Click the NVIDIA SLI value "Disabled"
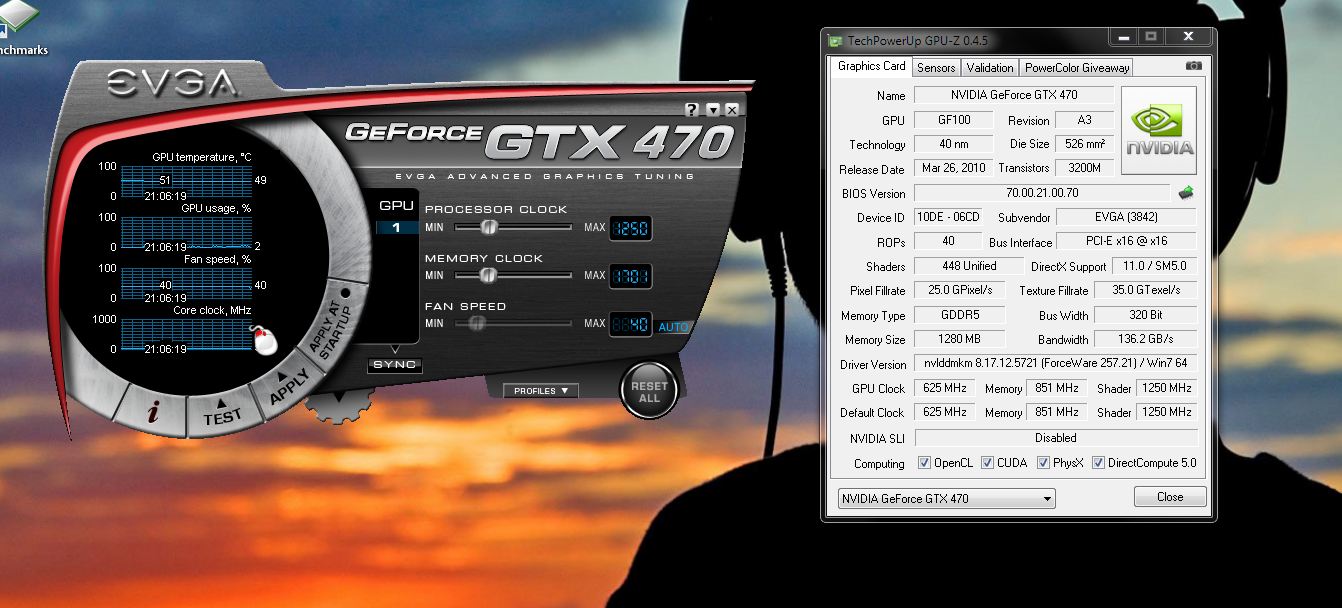This screenshot has width=1342, height=608. pyautogui.click(x=1055, y=438)
